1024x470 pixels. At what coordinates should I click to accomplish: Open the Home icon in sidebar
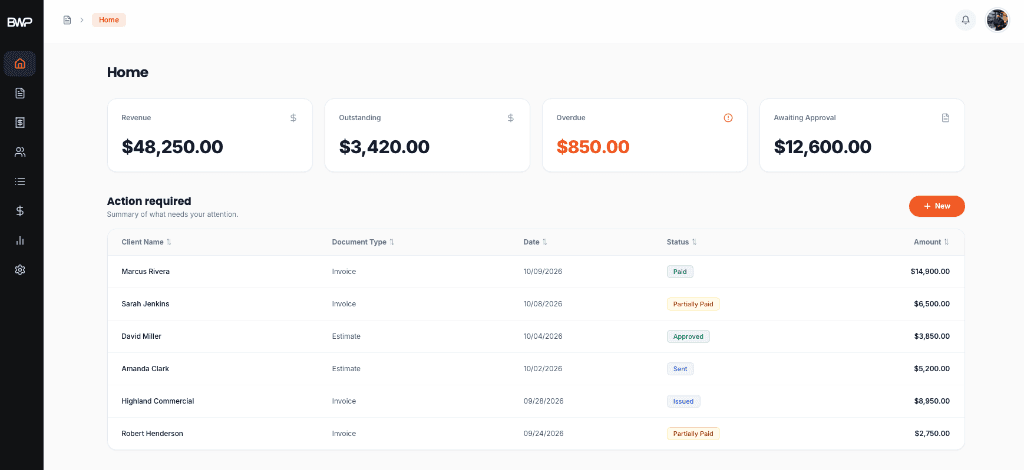pyautogui.click(x=20, y=63)
